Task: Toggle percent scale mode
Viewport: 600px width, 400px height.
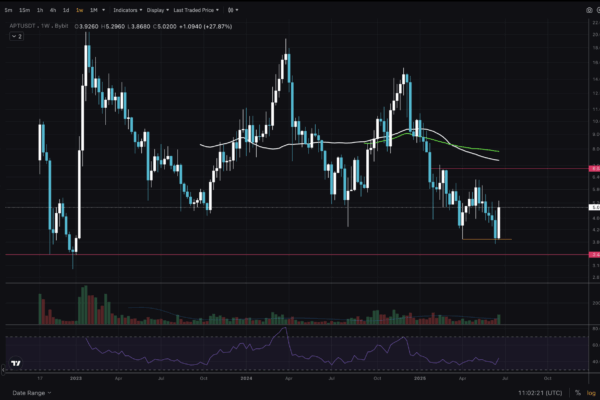Action: pos(578,393)
